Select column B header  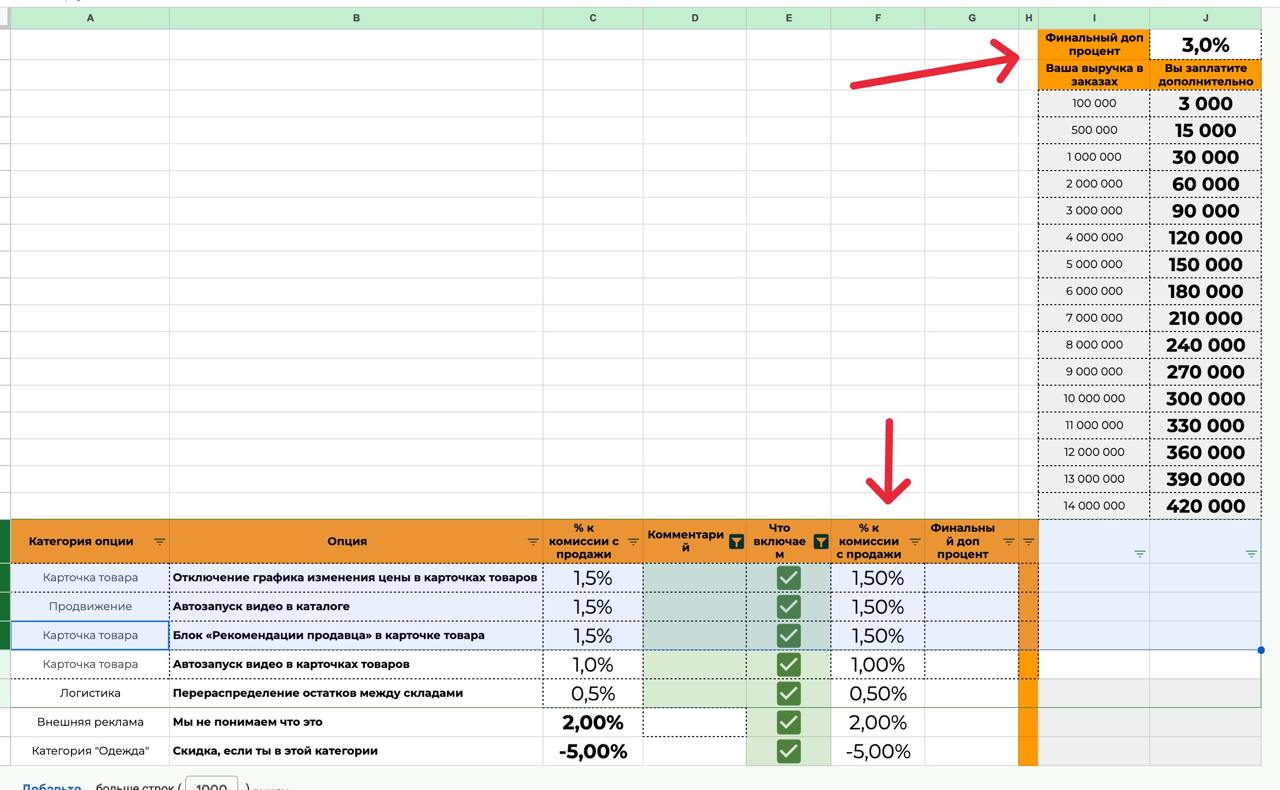(x=356, y=18)
